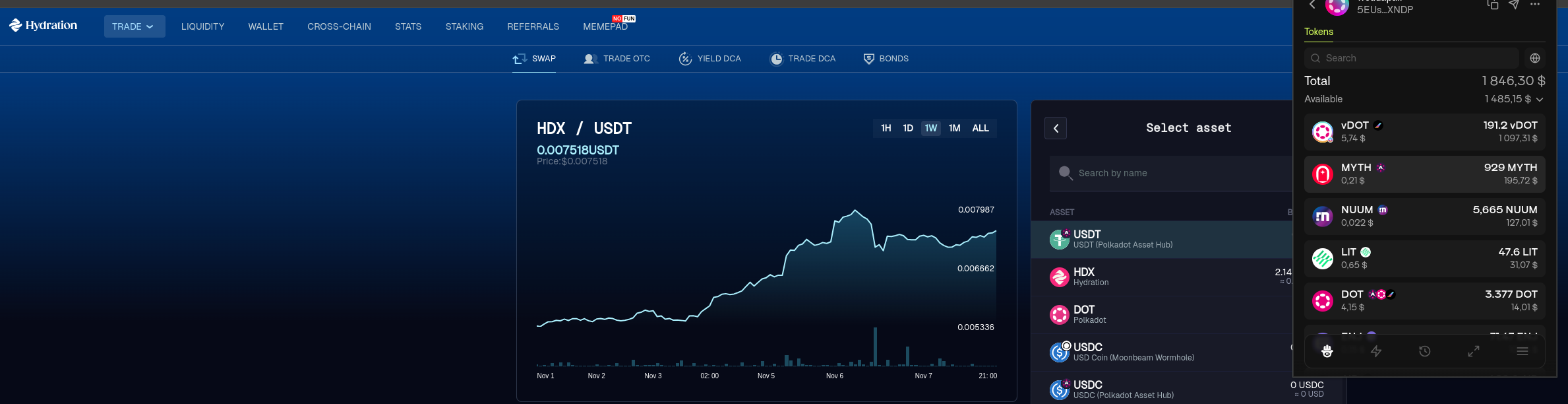Click the copy address icon in wallet header
This screenshot has width=1568, height=404.
point(1493,5)
